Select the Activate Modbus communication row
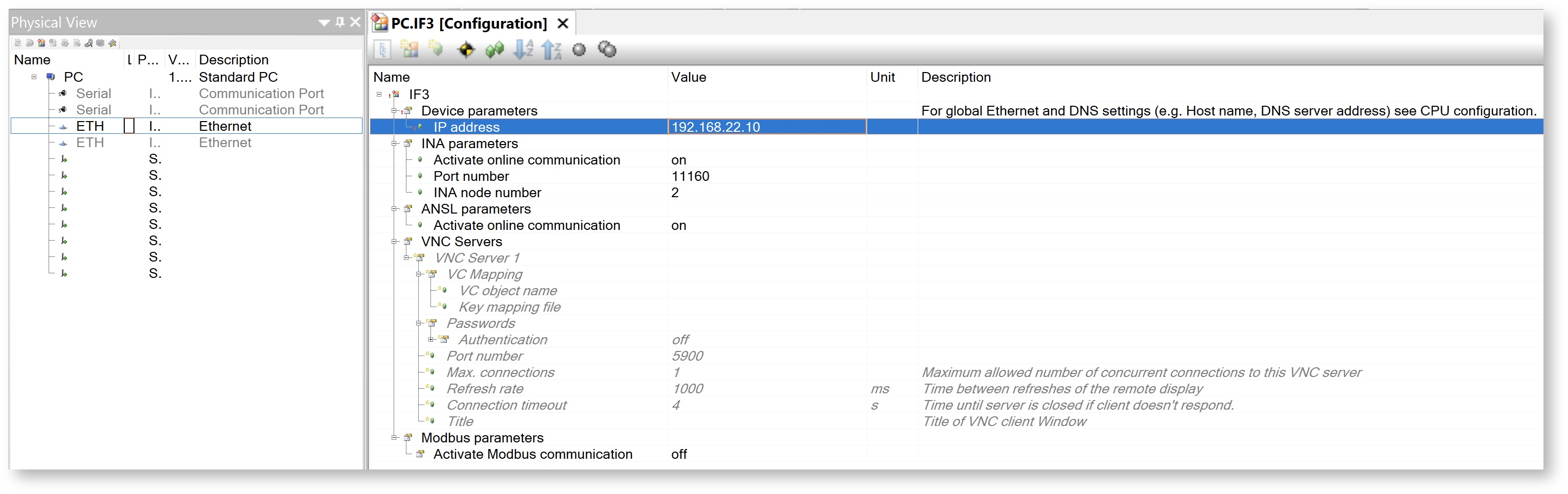 click(x=532, y=455)
